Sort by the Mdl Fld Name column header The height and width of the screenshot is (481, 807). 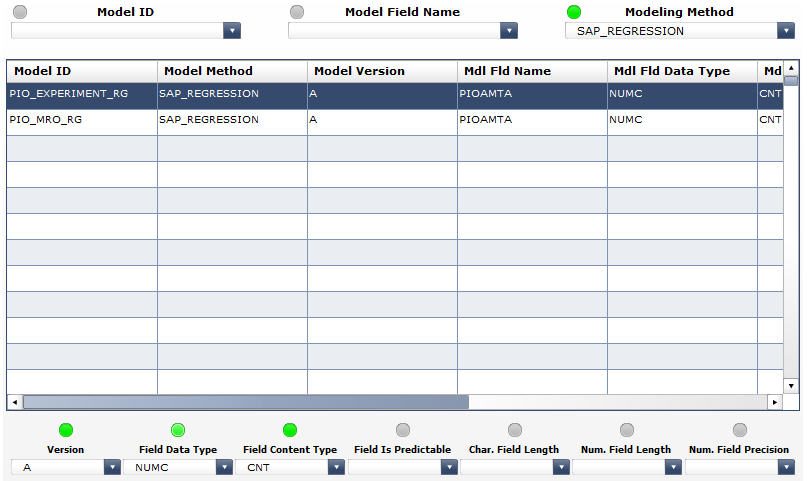coord(532,71)
